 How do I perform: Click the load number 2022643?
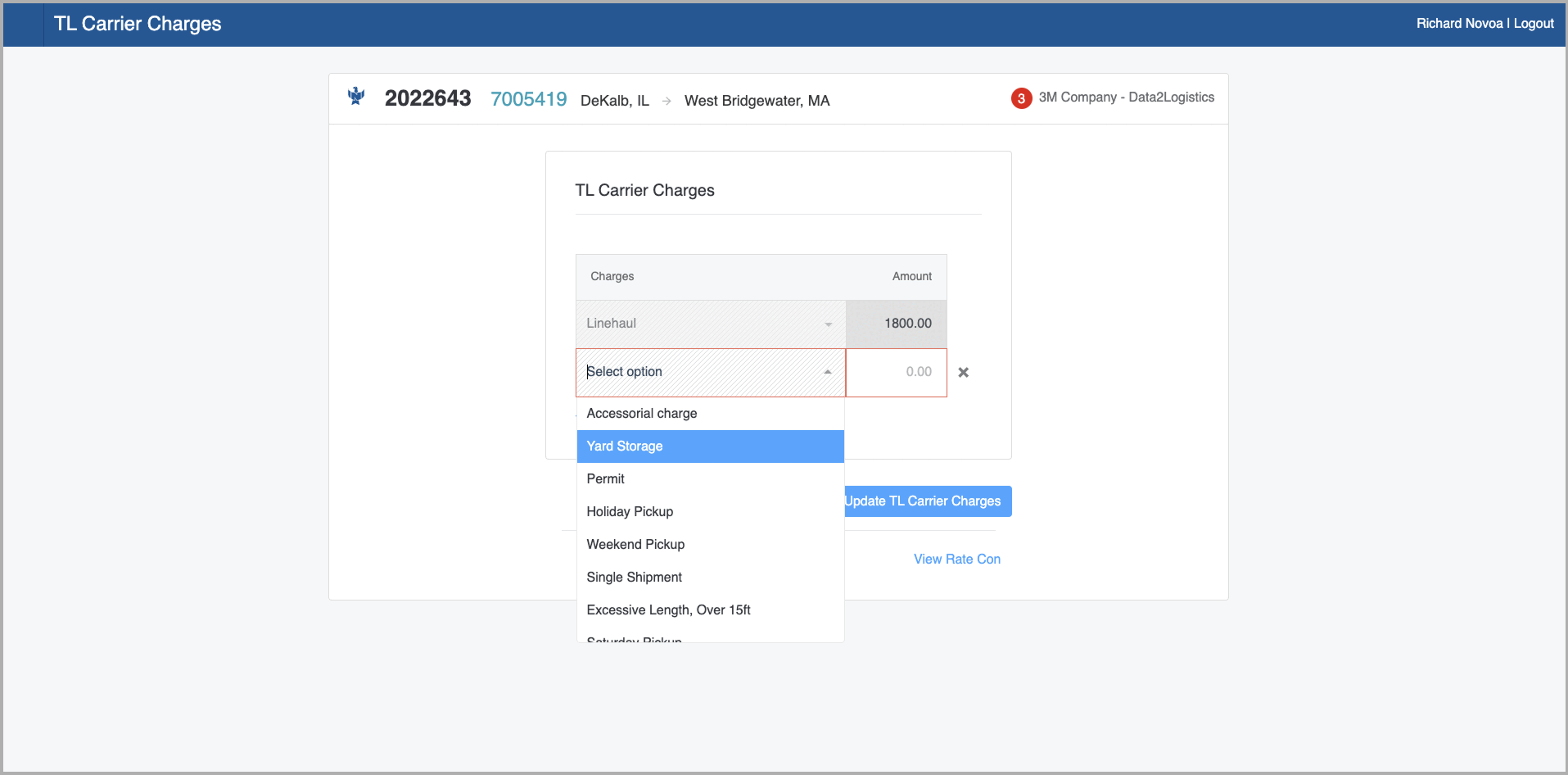click(427, 98)
